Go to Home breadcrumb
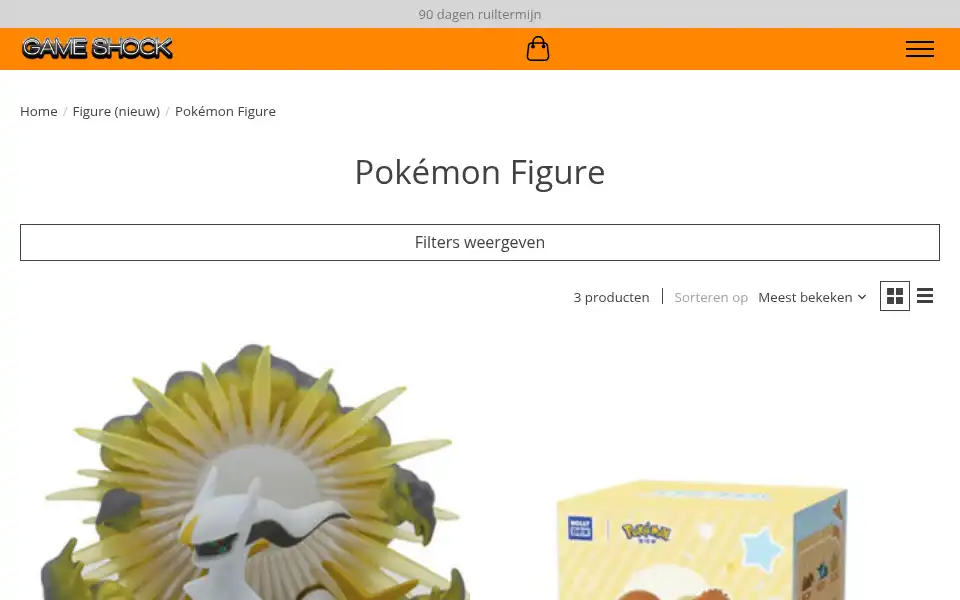The height and width of the screenshot is (600, 960). pos(39,111)
